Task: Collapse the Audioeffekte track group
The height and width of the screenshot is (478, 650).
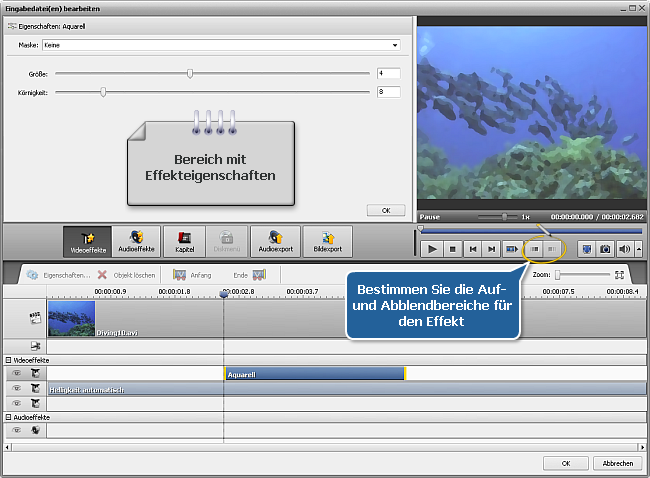Action: [7, 416]
